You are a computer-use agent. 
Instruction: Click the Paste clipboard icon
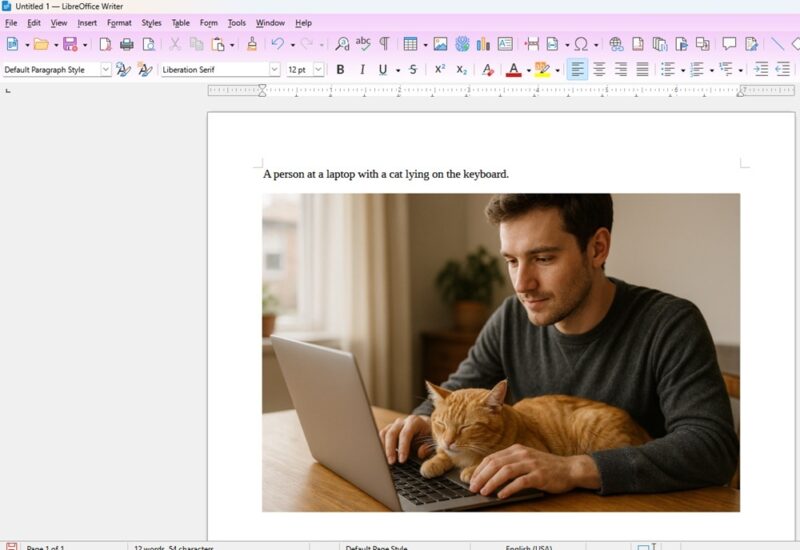point(218,44)
